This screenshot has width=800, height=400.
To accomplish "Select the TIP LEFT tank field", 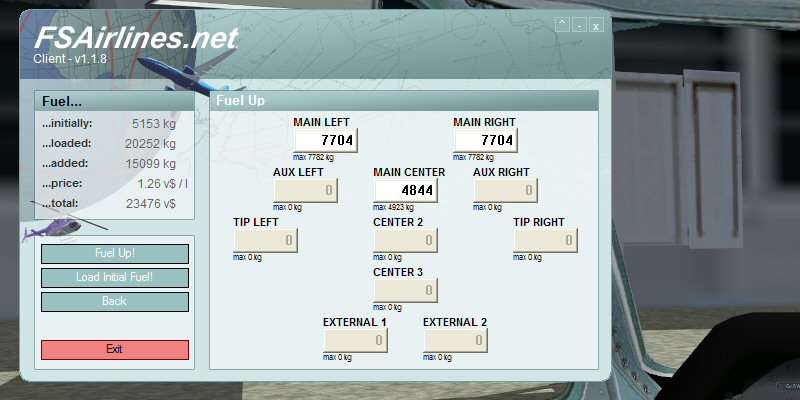I will [266, 240].
